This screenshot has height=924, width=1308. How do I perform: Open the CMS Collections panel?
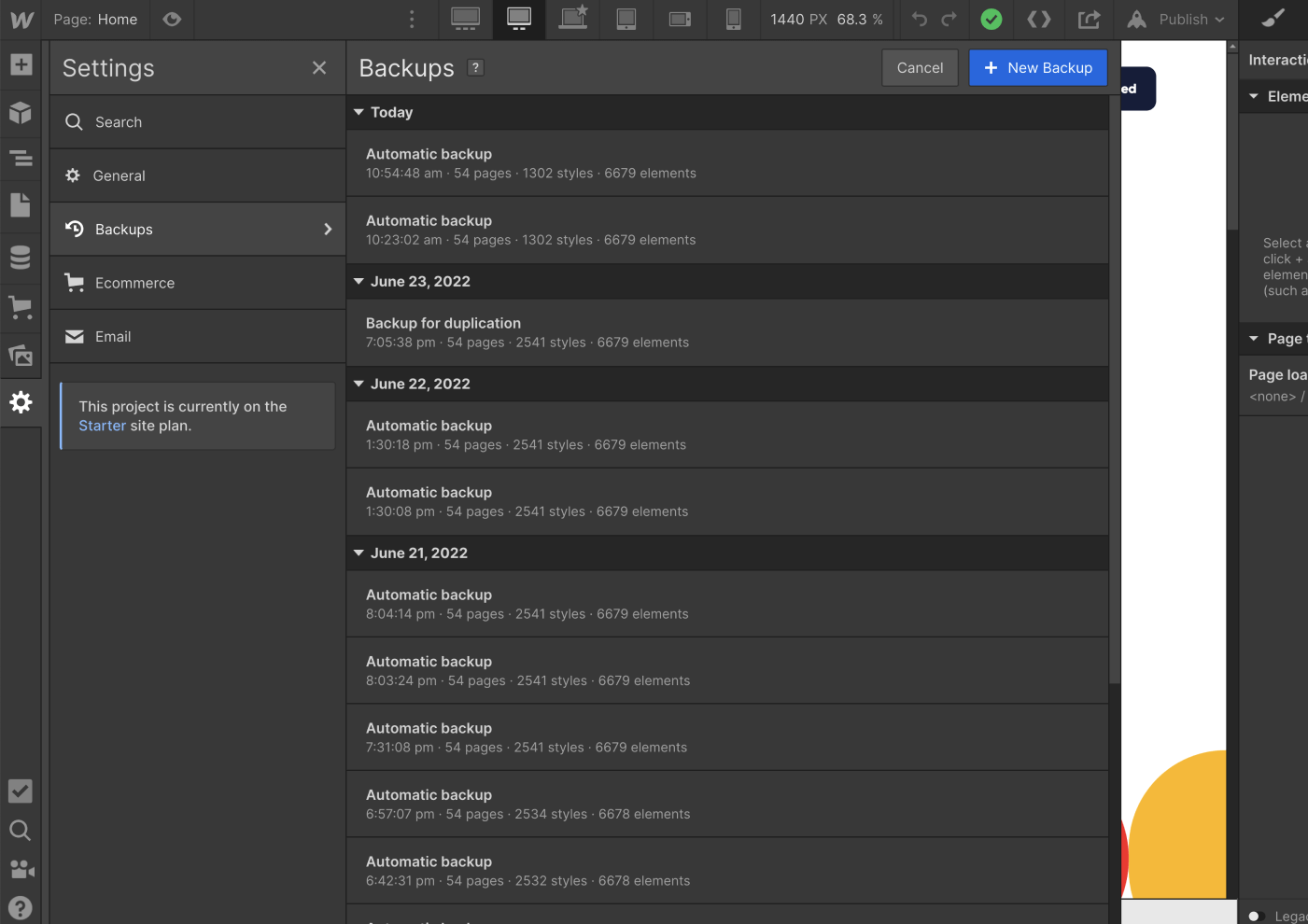pyautogui.click(x=21, y=255)
